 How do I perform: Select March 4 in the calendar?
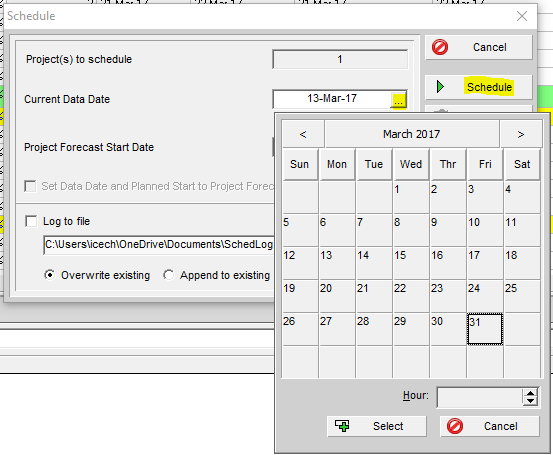[x=522, y=197]
